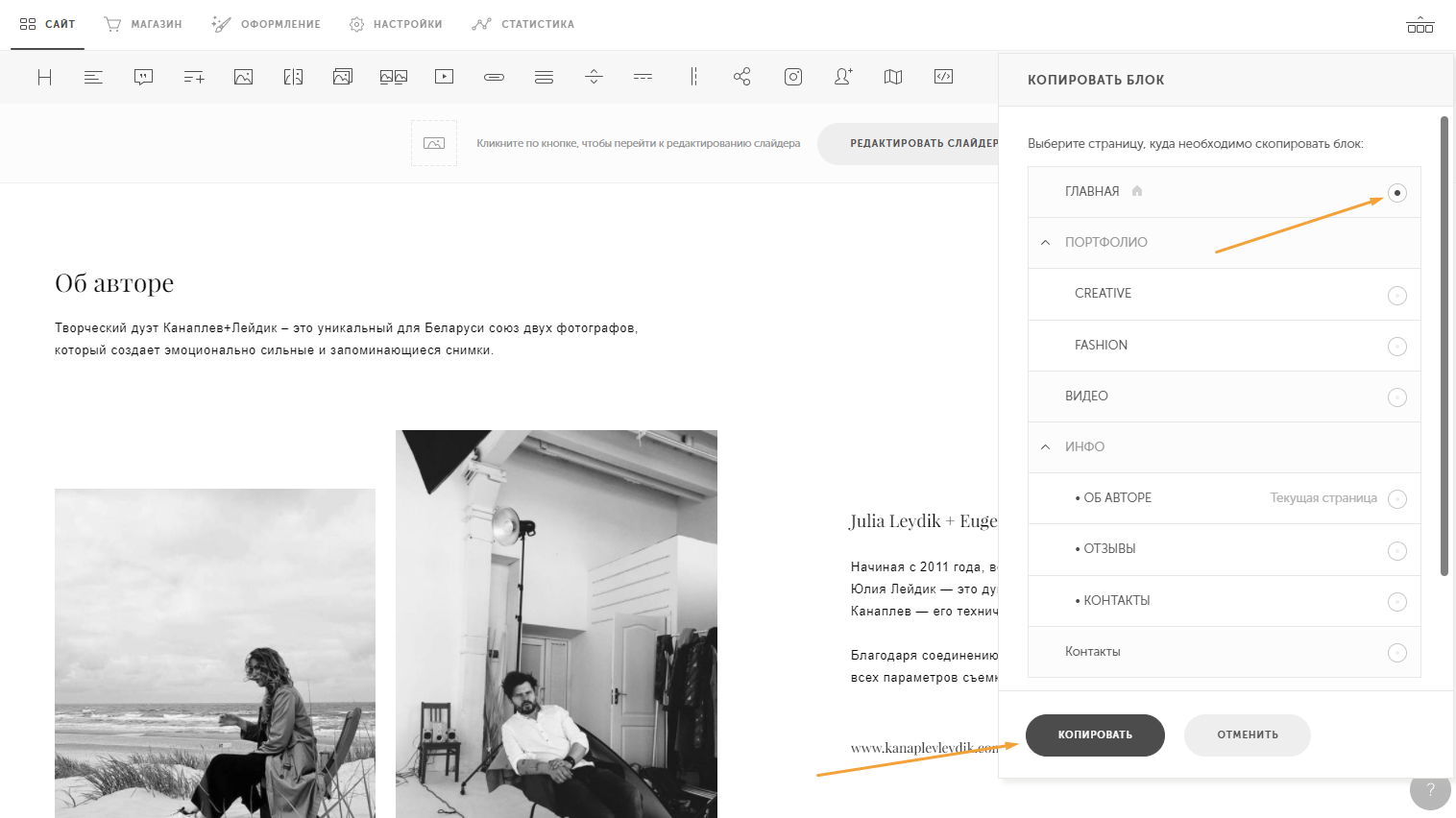Insert the split image-and-text block
The image size is (1456, 818).
point(293,77)
